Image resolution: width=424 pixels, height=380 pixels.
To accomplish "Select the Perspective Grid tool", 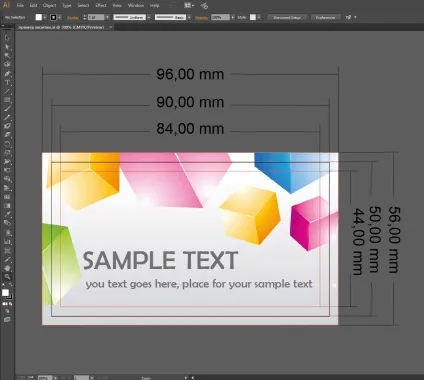I will click(7, 188).
